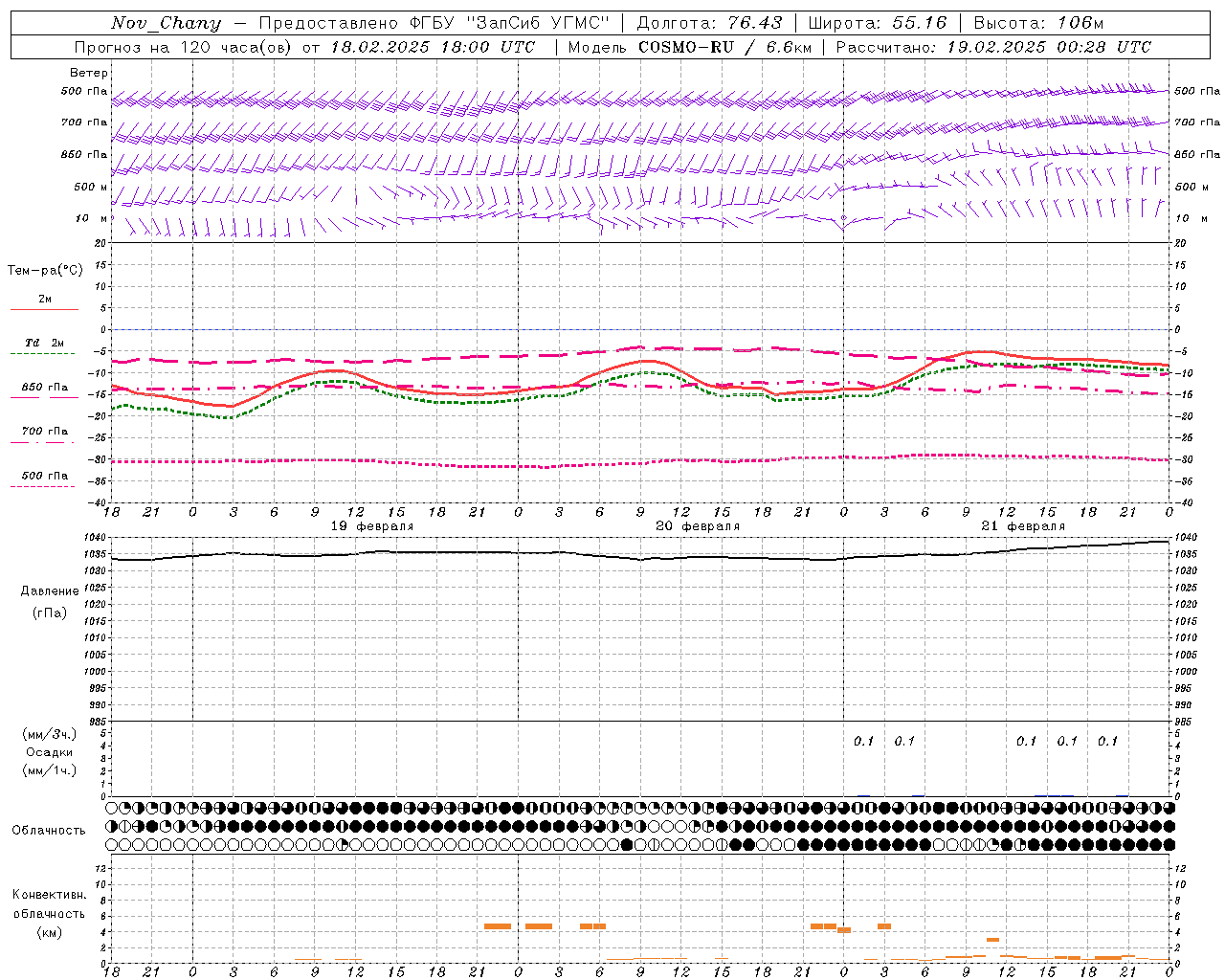Click the station name Nov_Chany in the title
The height and width of the screenshot is (980, 1225).
point(166,23)
